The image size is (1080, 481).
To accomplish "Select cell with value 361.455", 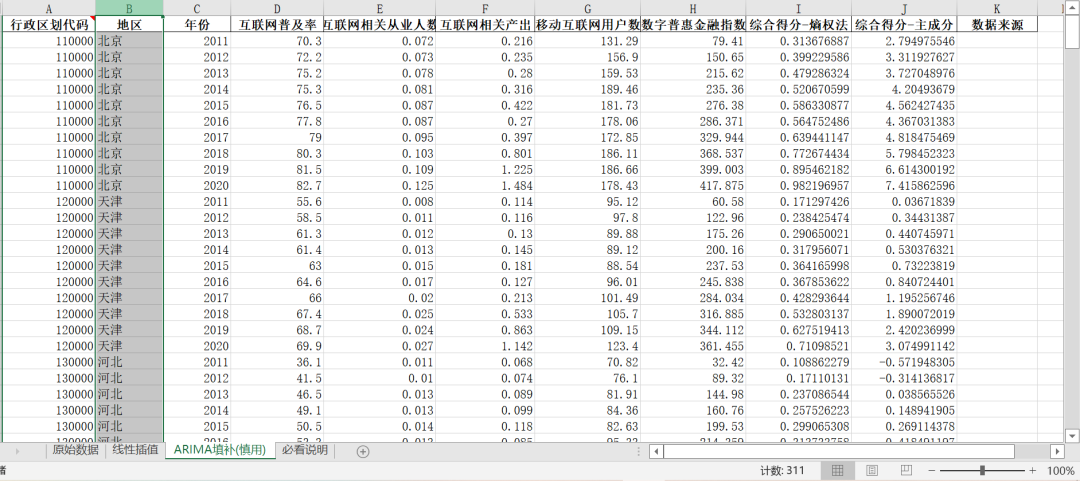I will [693, 345].
